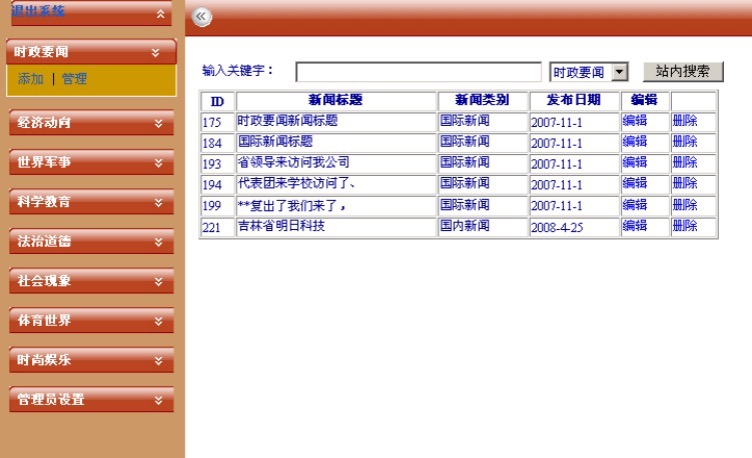Screen dimensions: 752x458
Task: Collapse the 退出系统 panel chevron
Action: 161,14
